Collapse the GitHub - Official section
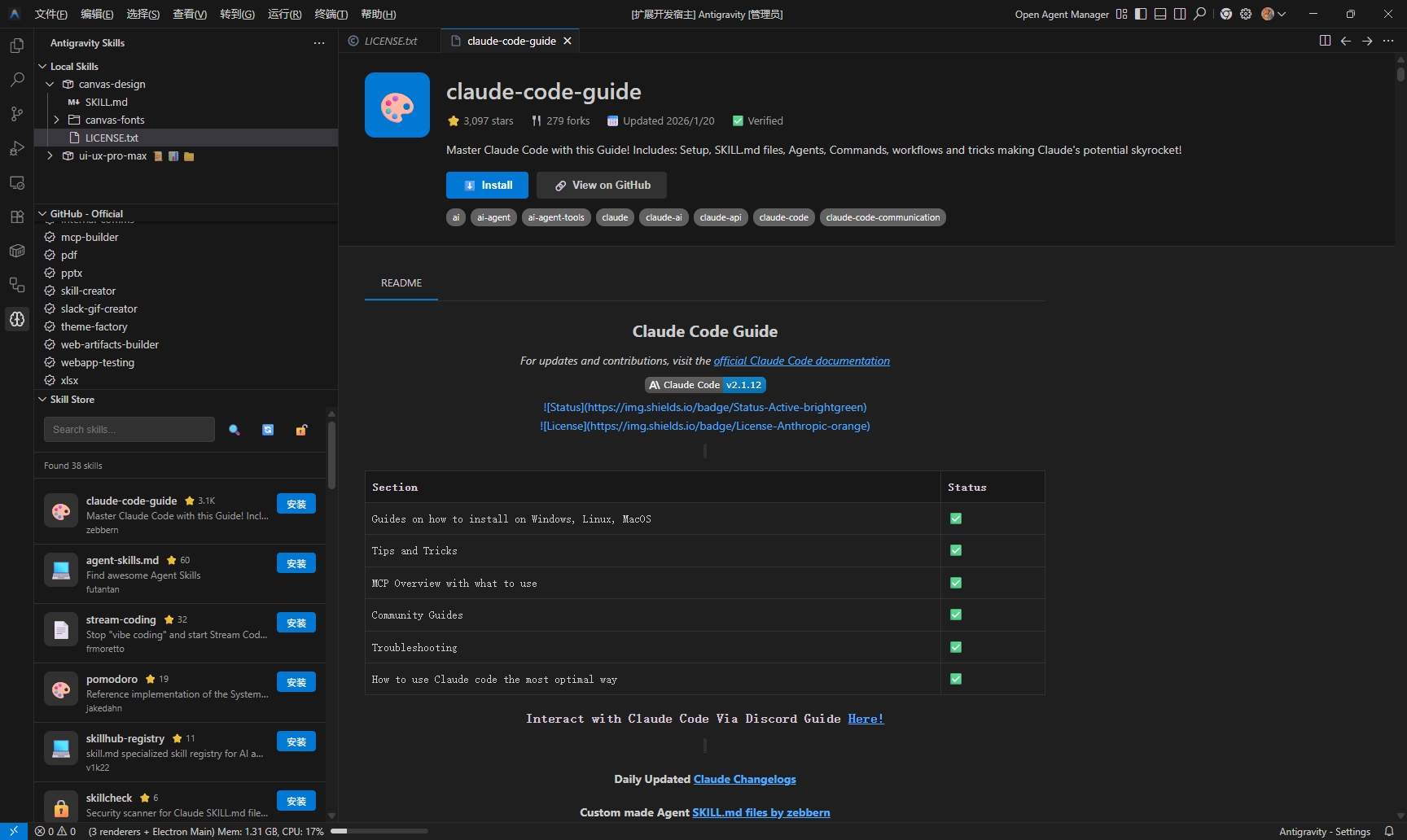This screenshot has height=840, width=1407. click(x=42, y=214)
